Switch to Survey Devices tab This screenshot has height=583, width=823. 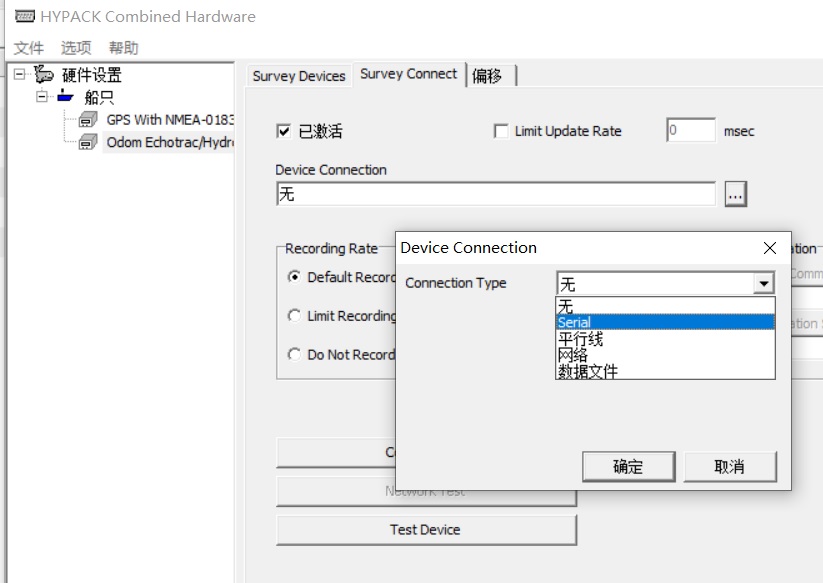pos(299,76)
